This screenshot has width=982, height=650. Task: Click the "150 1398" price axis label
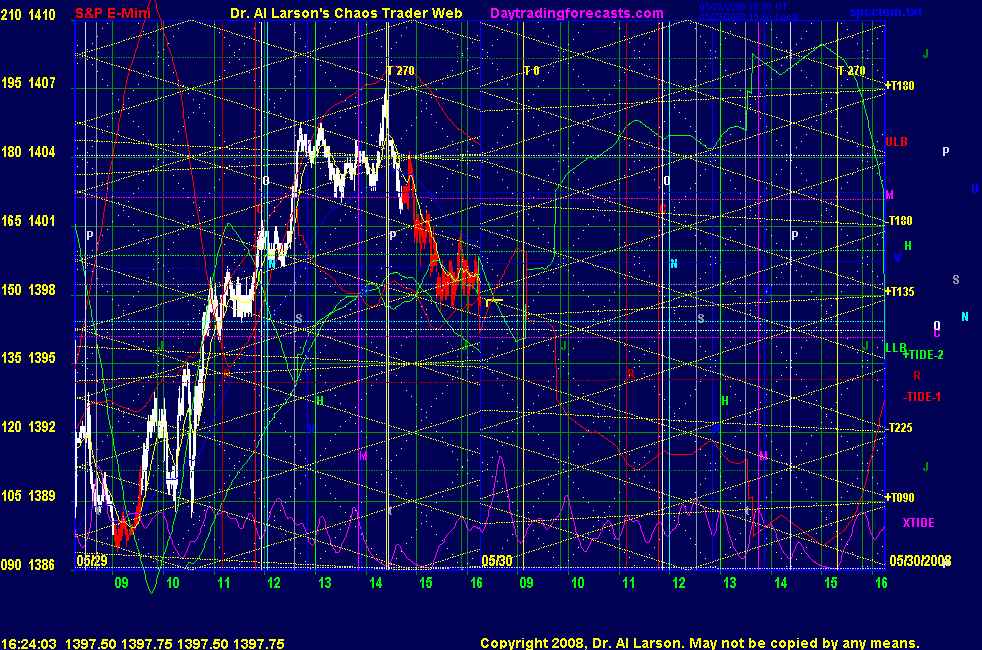[x=28, y=290]
